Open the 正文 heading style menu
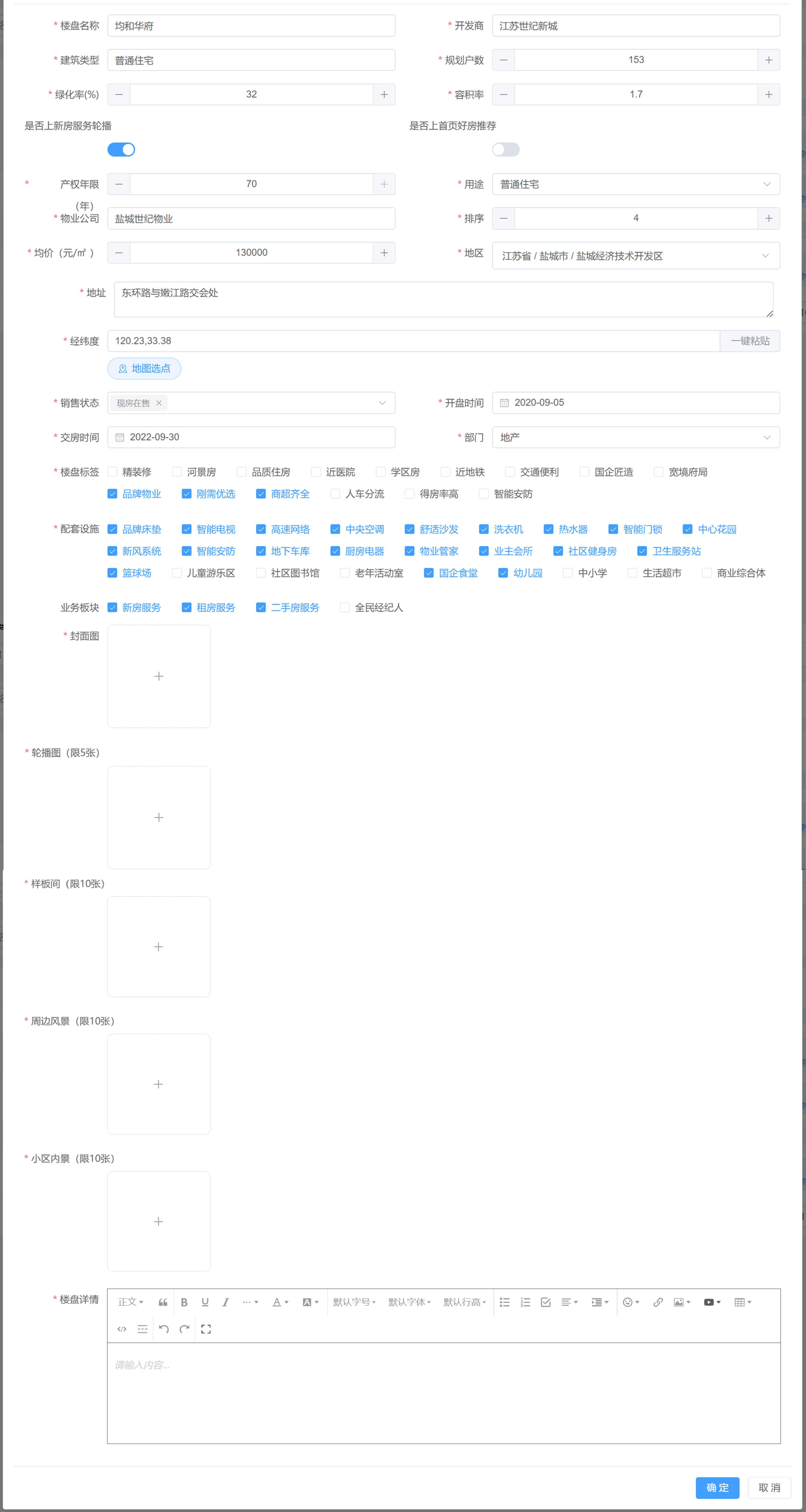The image size is (806, 1512). 130,1302
